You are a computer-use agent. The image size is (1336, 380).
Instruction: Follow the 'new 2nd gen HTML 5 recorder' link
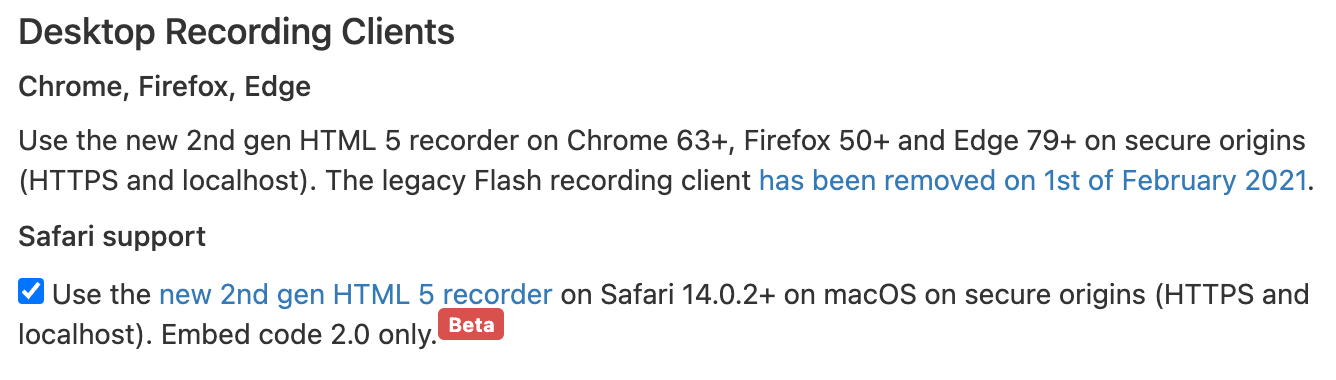tap(356, 295)
